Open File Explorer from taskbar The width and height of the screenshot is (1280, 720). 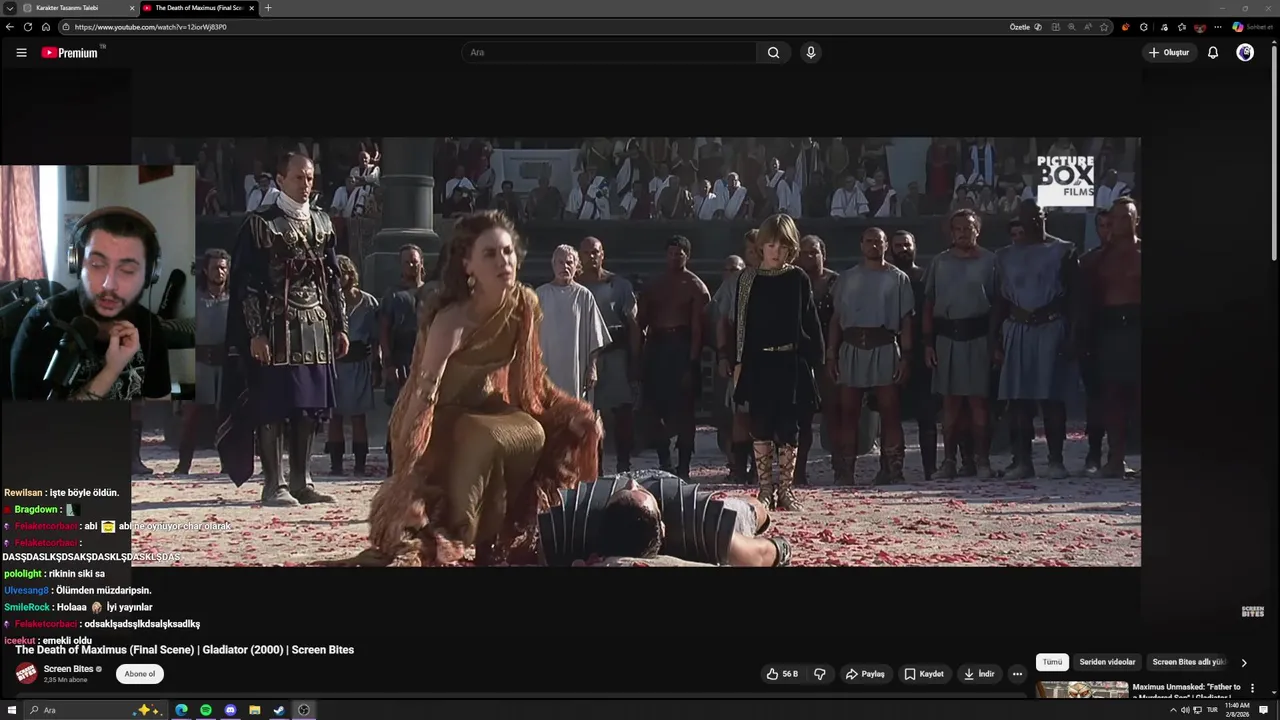255,710
